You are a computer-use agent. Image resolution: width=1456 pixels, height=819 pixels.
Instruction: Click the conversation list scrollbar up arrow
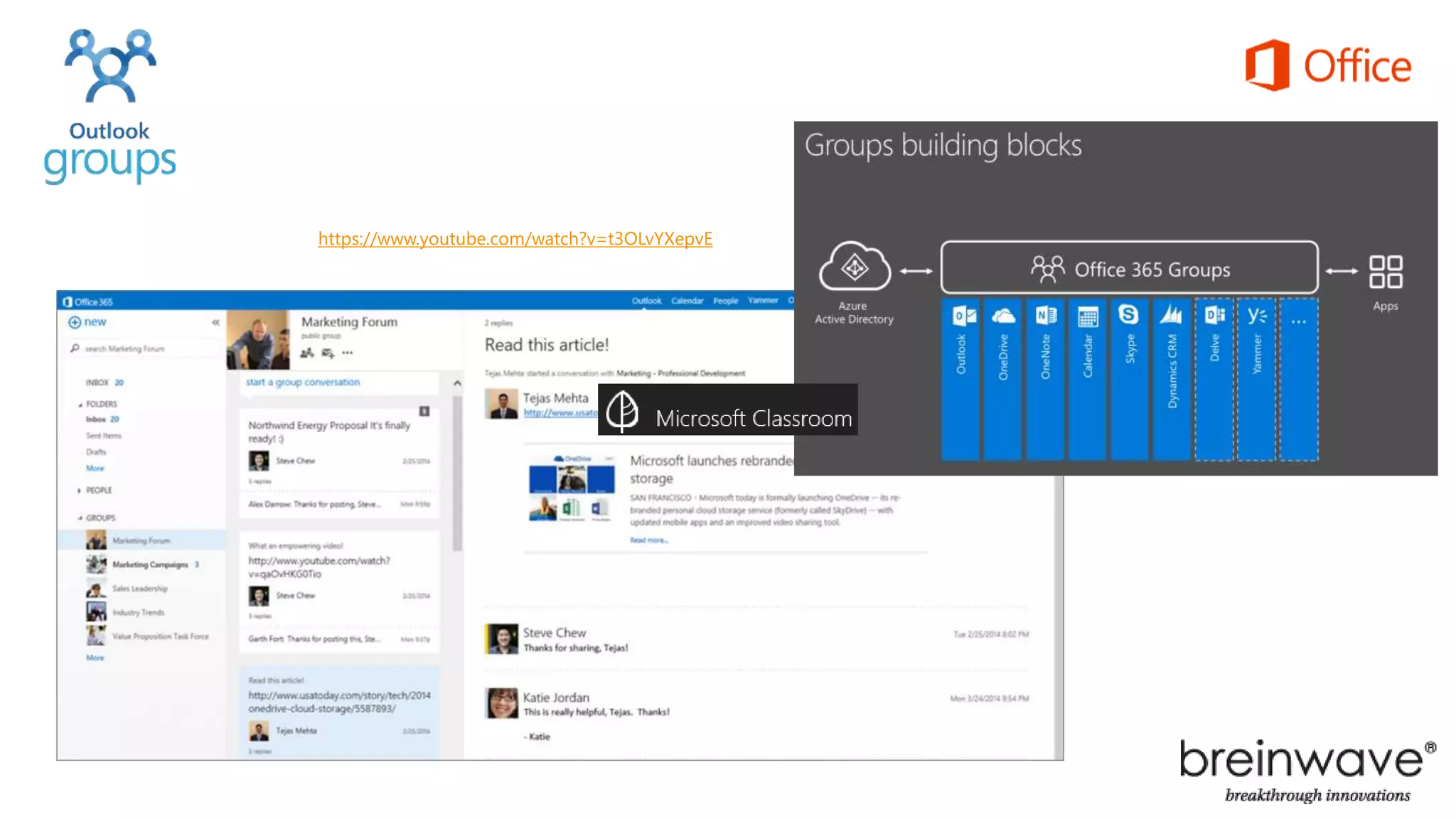pyautogui.click(x=457, y=383)
